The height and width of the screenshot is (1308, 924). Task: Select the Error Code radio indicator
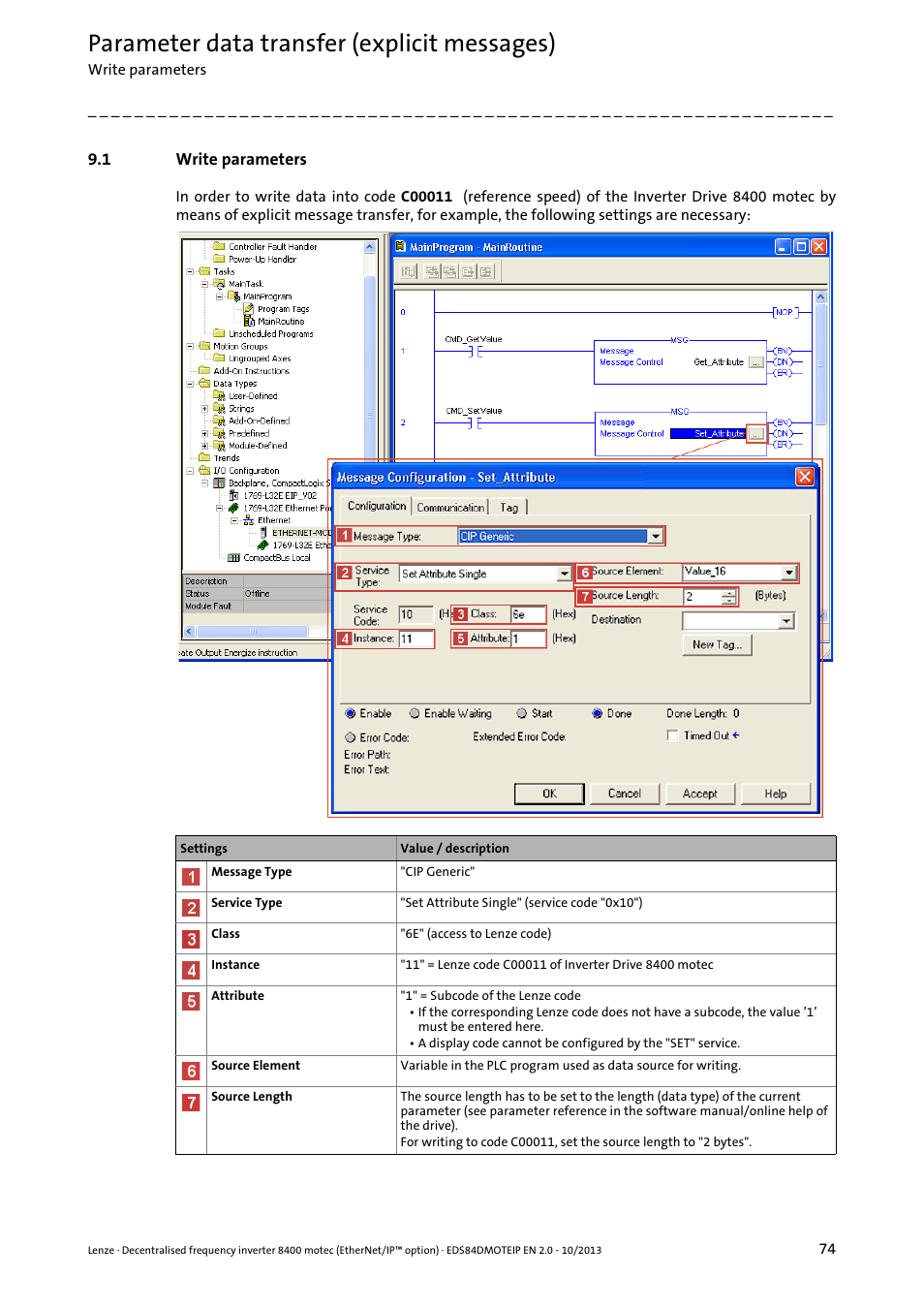[x=351, y=738]
